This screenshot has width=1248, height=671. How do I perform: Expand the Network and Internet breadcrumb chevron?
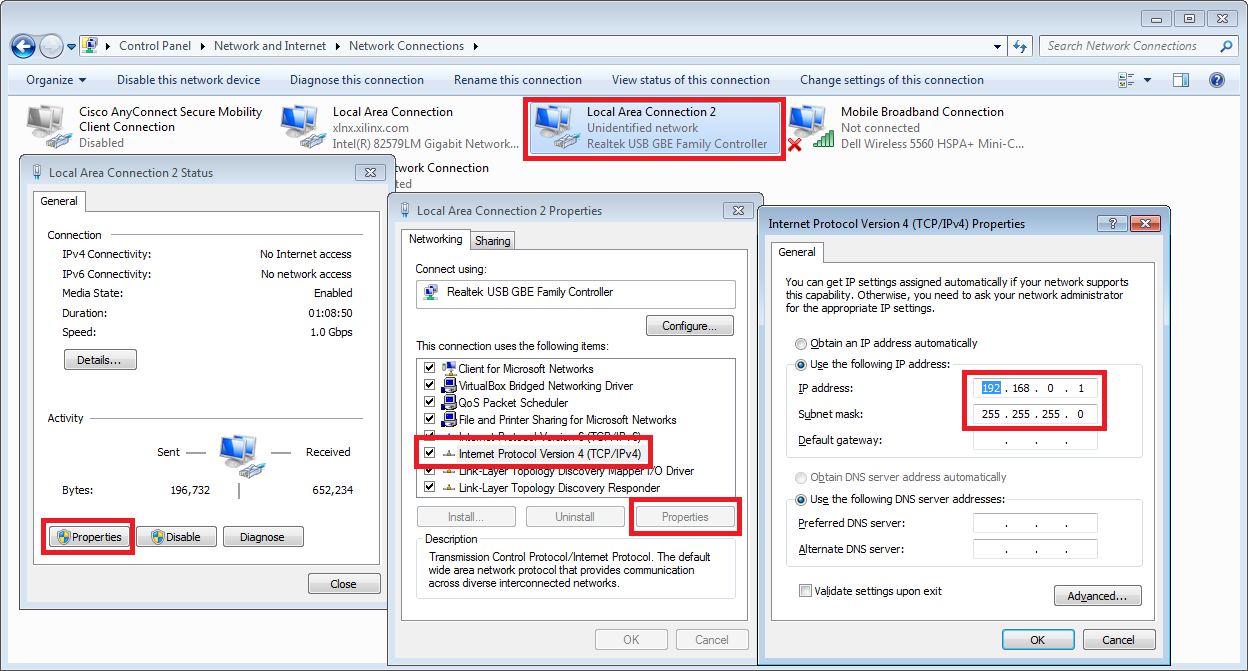336,45
